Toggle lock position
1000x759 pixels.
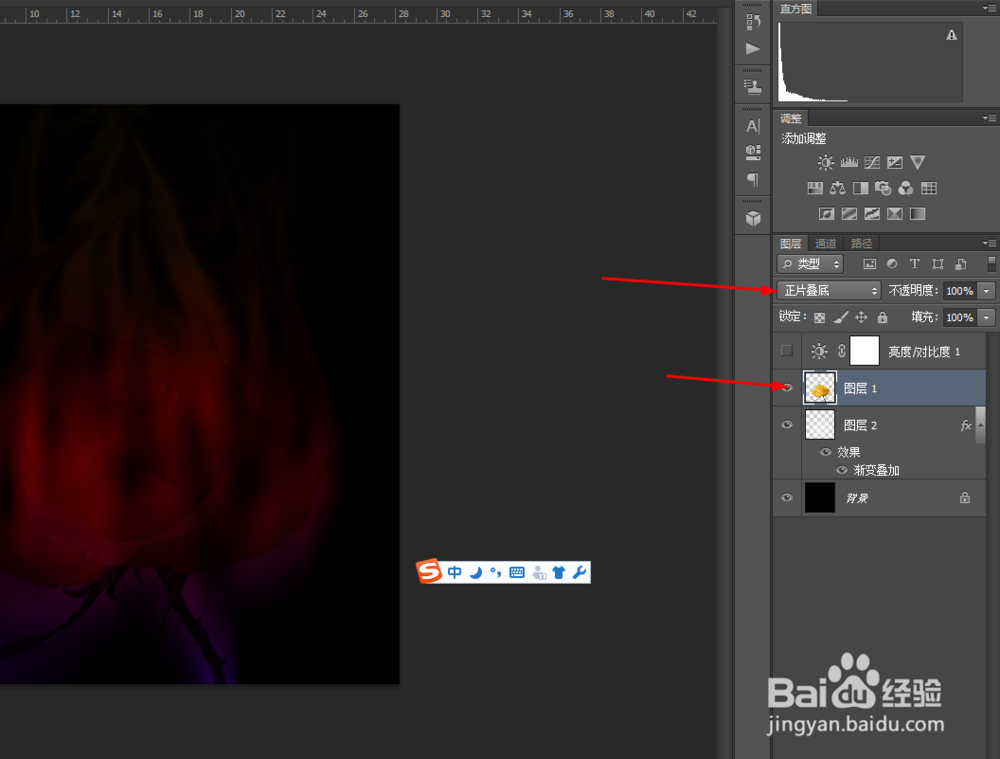pyautogui.click(x=862, y=317)
